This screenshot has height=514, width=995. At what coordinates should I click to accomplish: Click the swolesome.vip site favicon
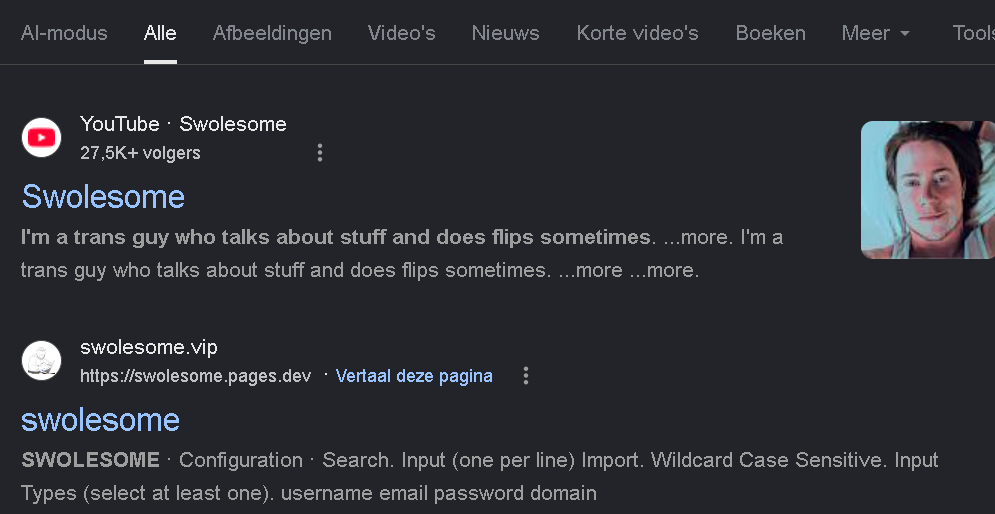[x=41, y=360]
